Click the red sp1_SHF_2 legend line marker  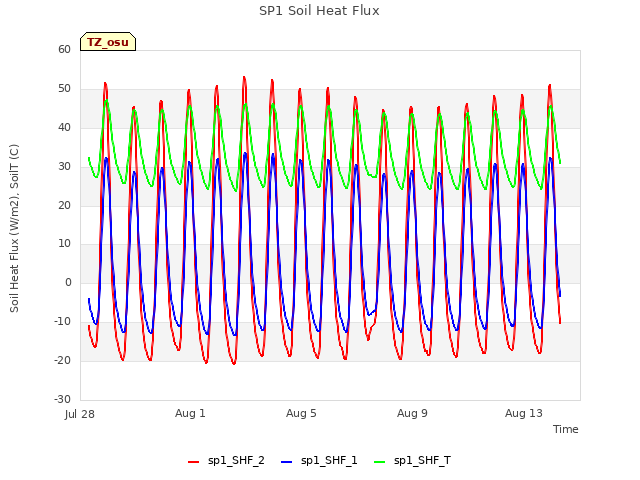[193, 462]
